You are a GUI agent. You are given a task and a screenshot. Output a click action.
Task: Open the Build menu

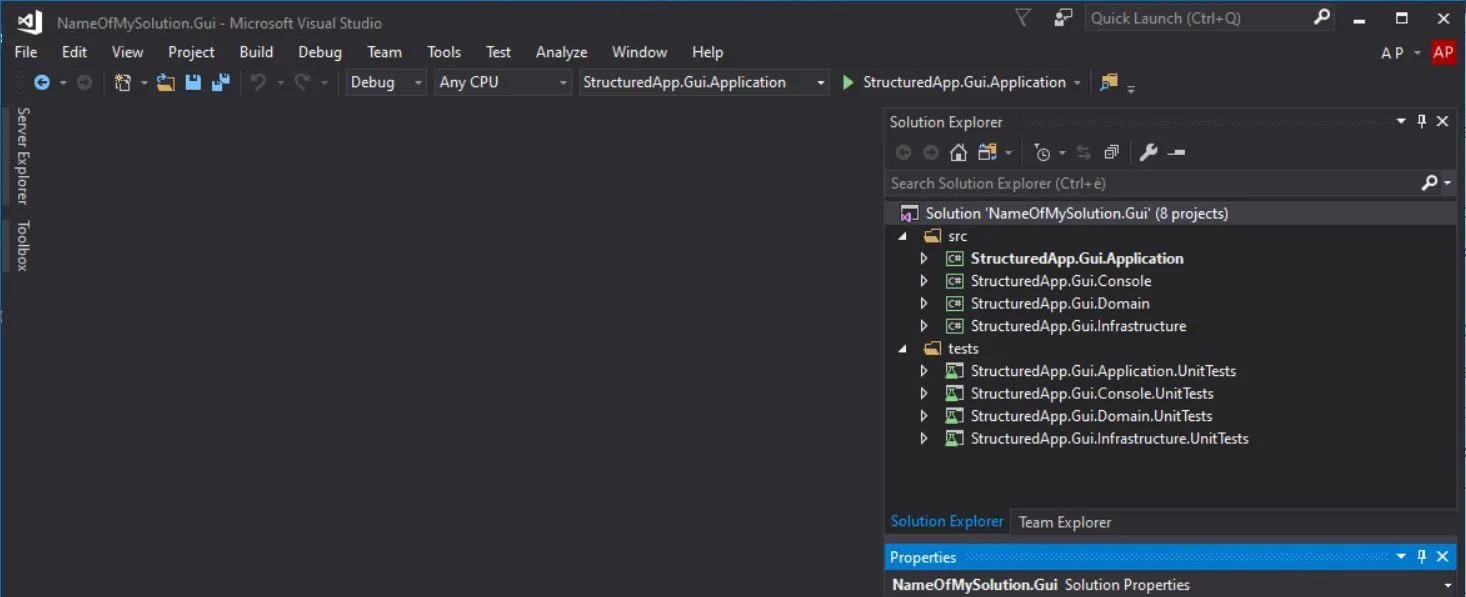(256, 52)
